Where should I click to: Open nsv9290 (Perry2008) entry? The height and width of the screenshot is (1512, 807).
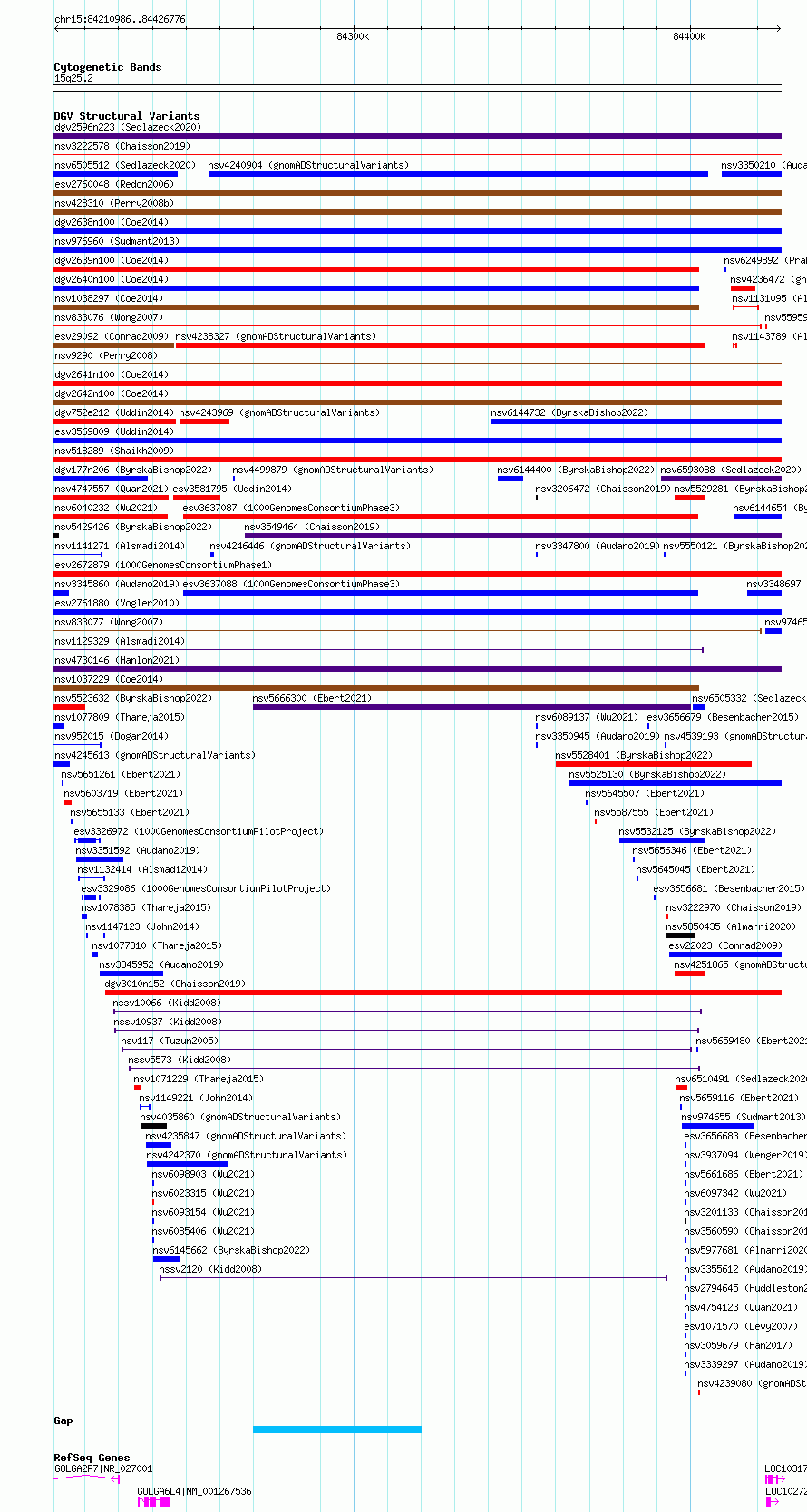click(x=105, y=356)
